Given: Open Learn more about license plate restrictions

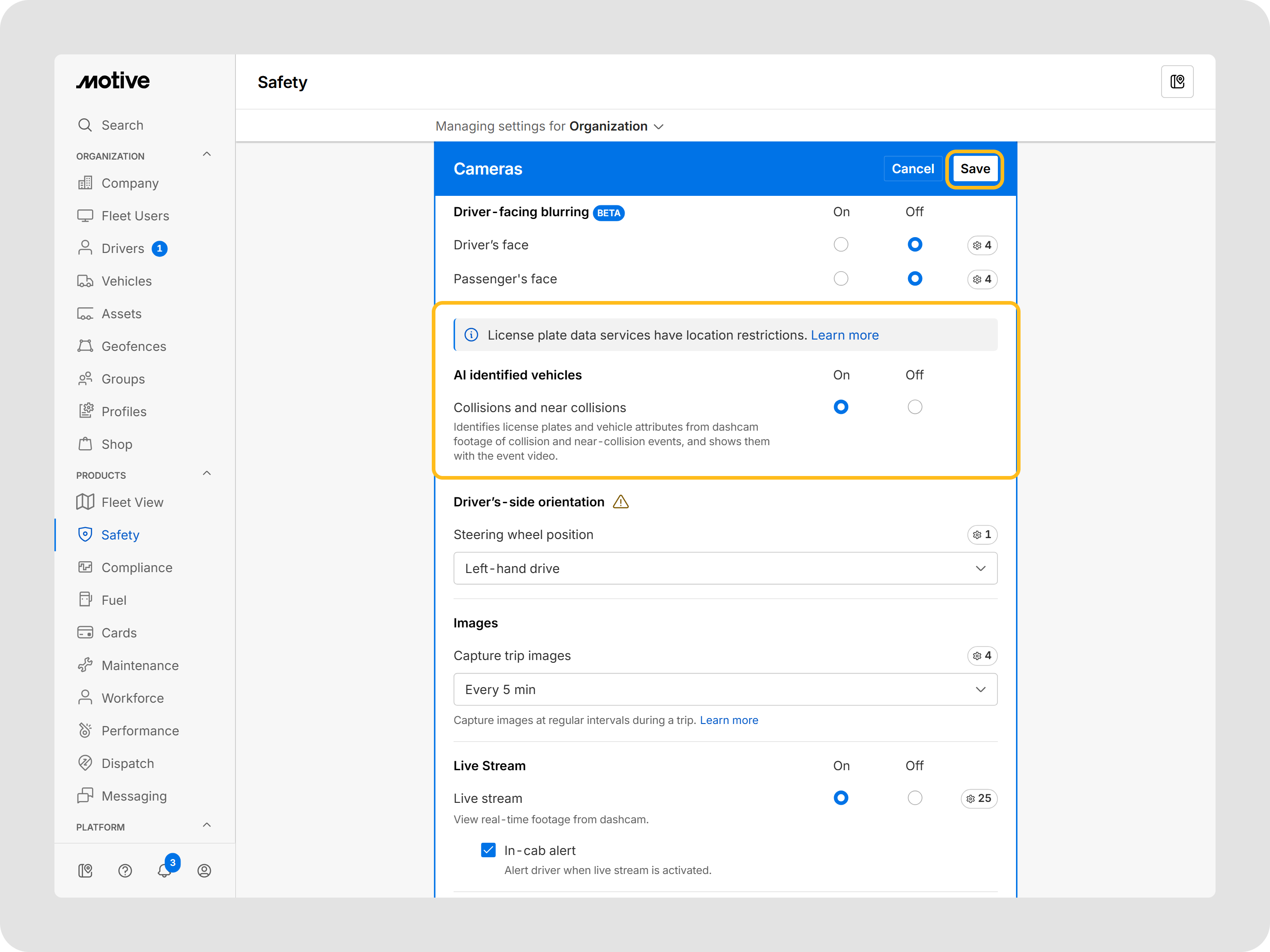Looking at the screenshot, I should 845,335.
